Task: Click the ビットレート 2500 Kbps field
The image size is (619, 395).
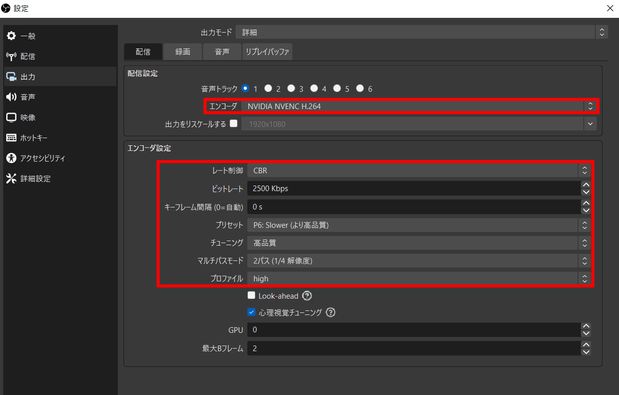Action: (414, 188)
